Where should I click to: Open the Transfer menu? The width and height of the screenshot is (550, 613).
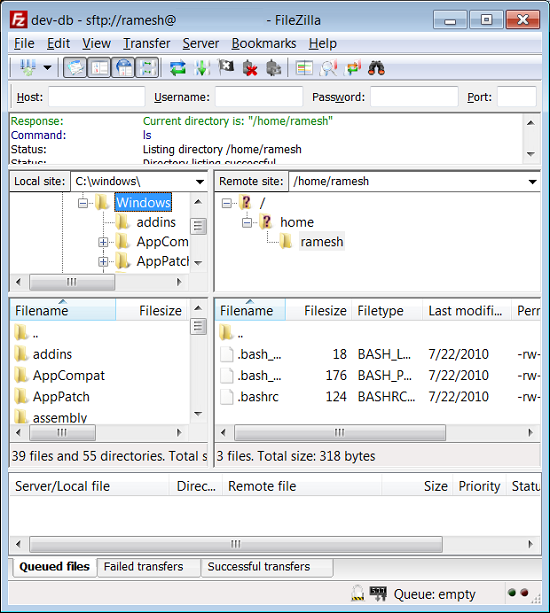coord(147,43)
